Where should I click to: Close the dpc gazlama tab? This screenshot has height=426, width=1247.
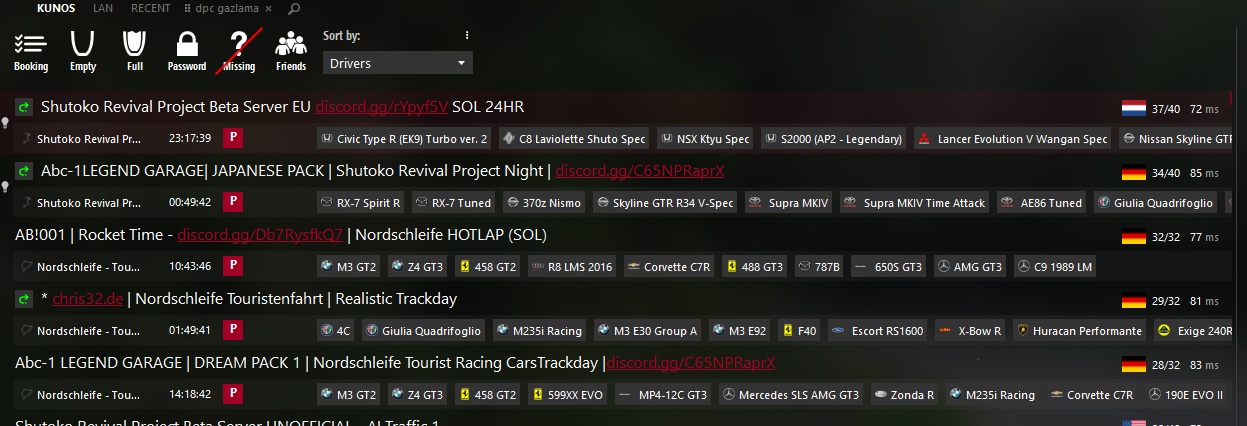pos(269,8)
